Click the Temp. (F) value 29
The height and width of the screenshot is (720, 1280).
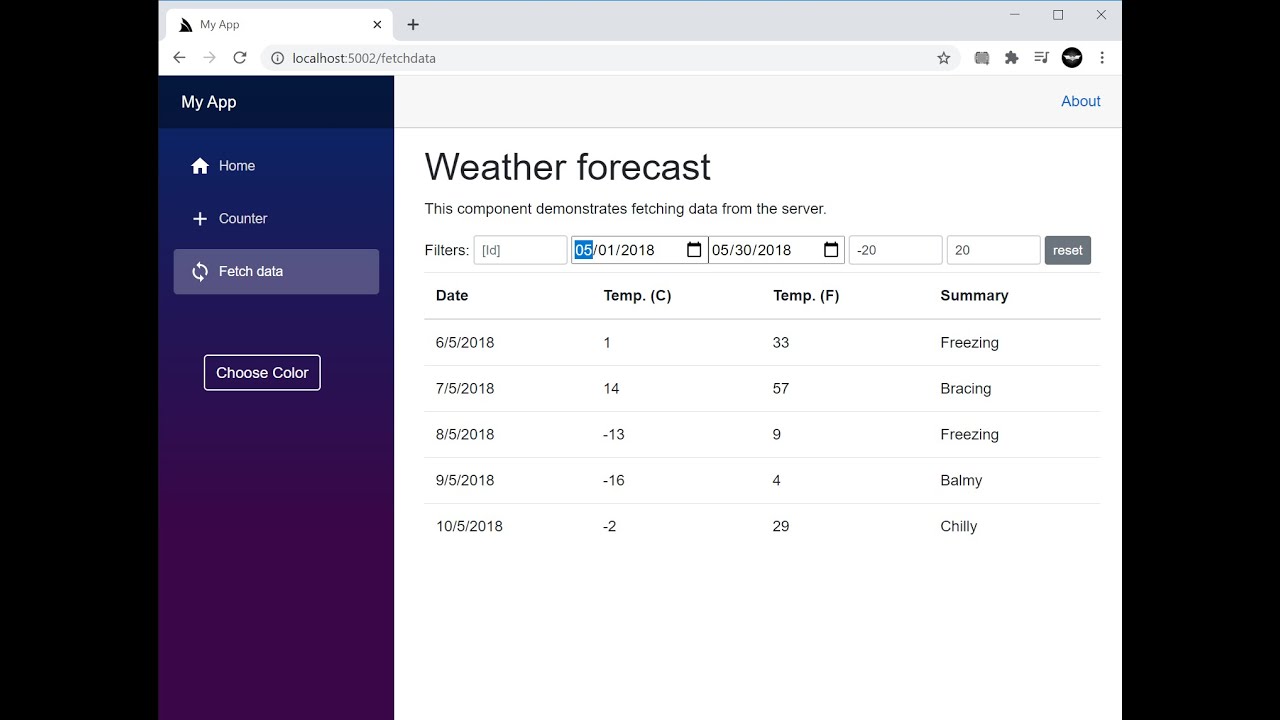pyautogui.click(x=781, y=527)
